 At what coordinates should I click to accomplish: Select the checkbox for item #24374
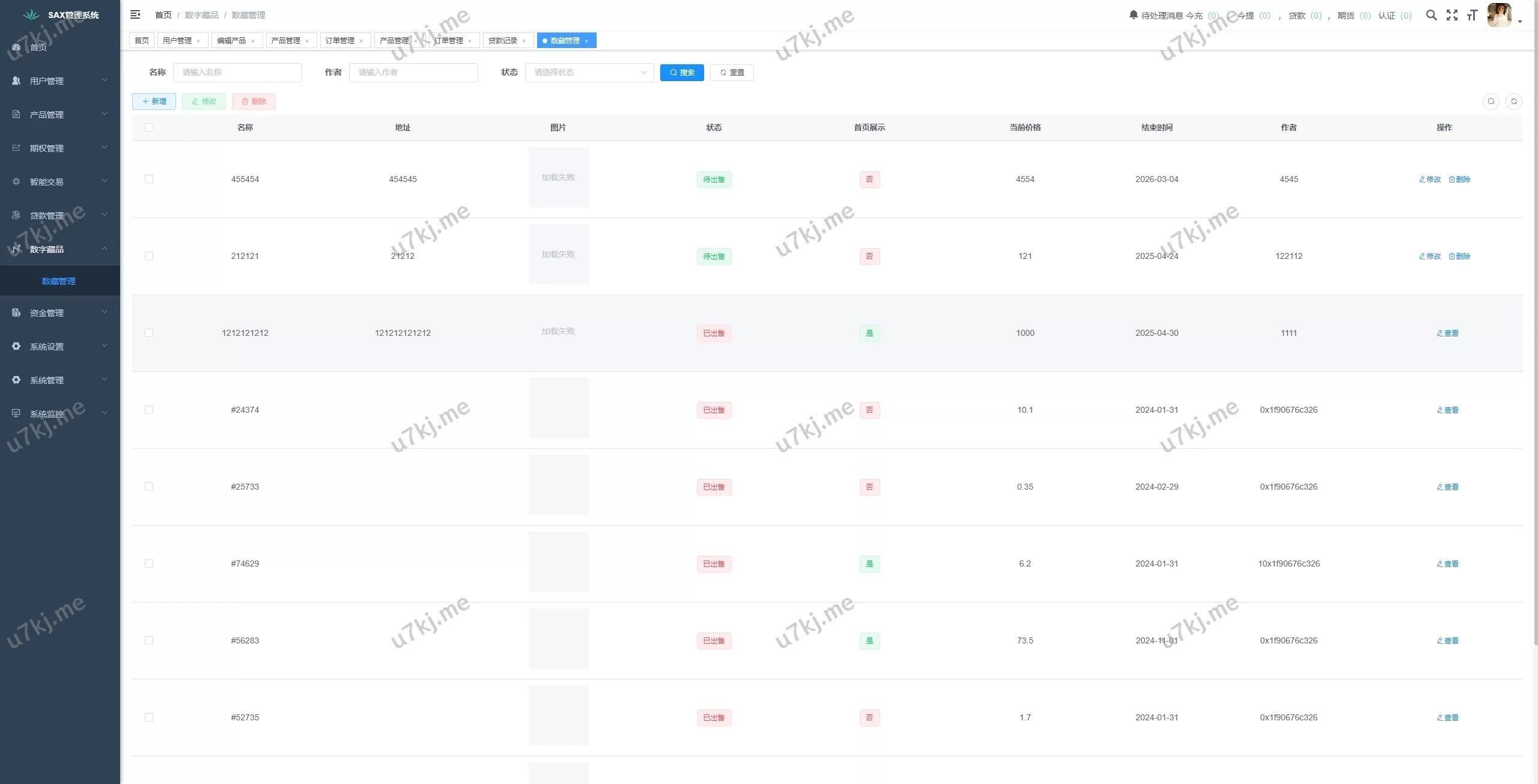tap(149, 410)
